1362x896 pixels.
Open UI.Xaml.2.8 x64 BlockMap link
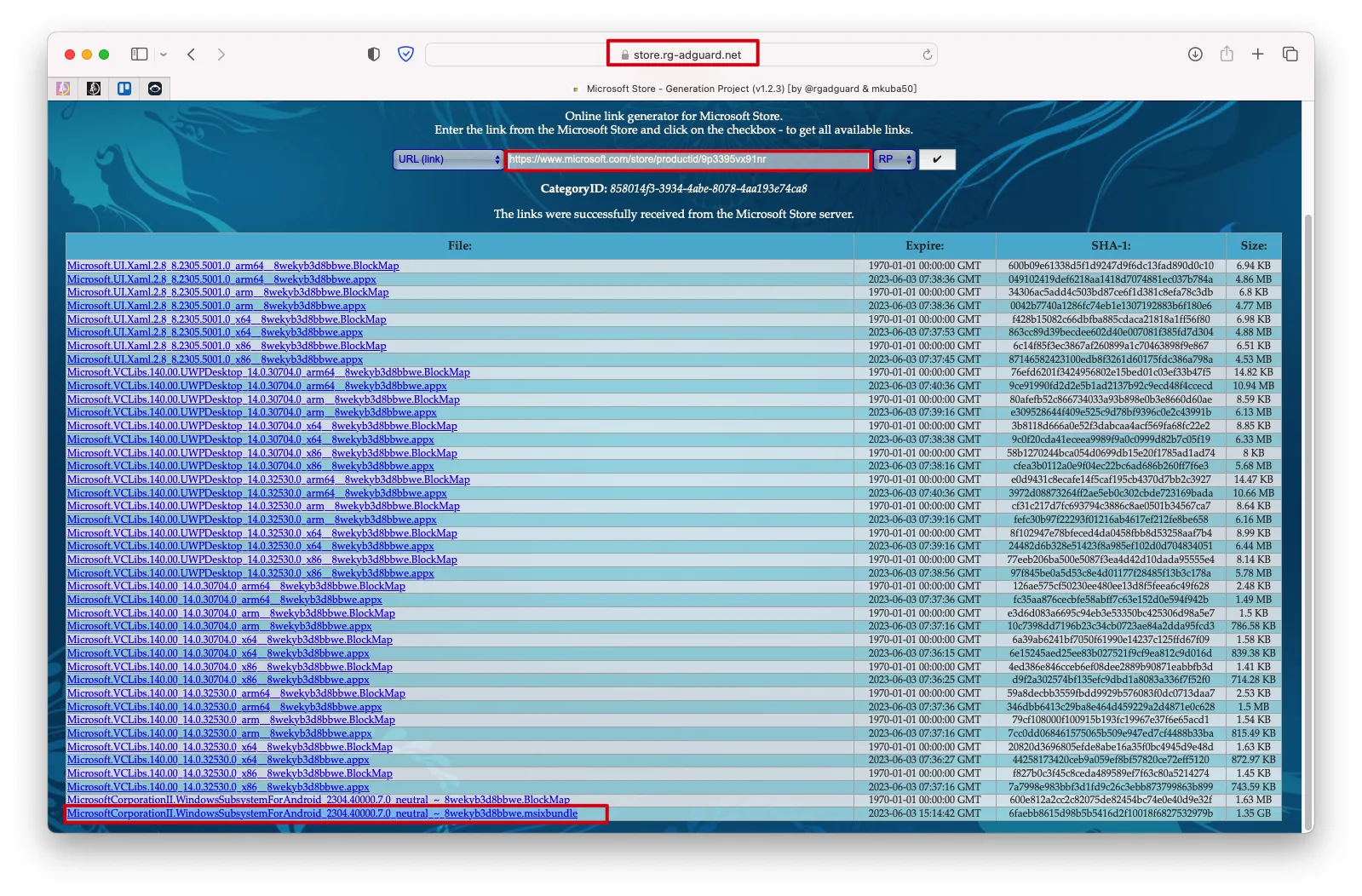click(227, 319)
